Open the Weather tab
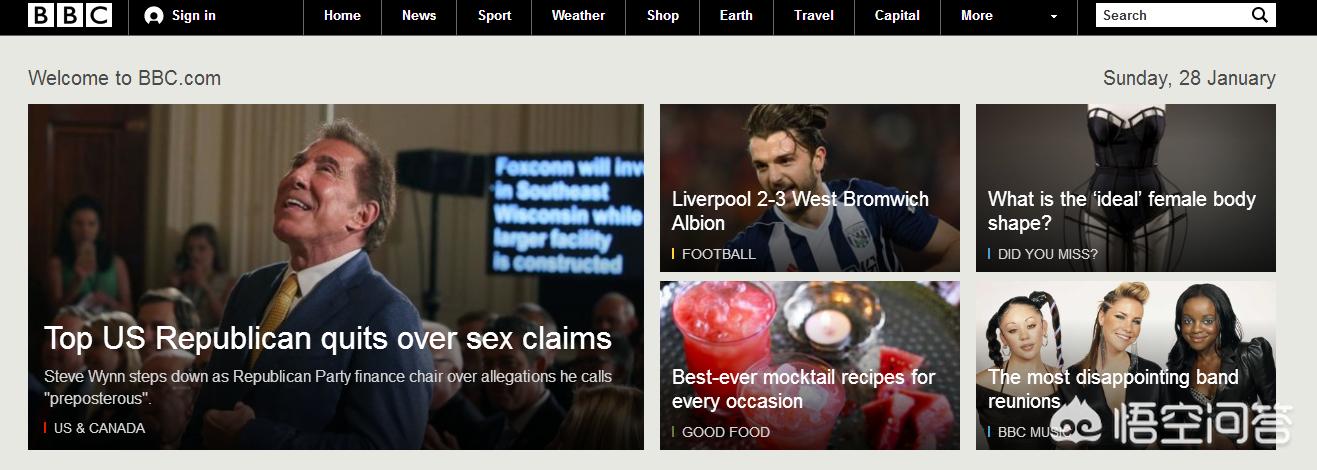Viewport: 1317px width, 470px height. 578,16
